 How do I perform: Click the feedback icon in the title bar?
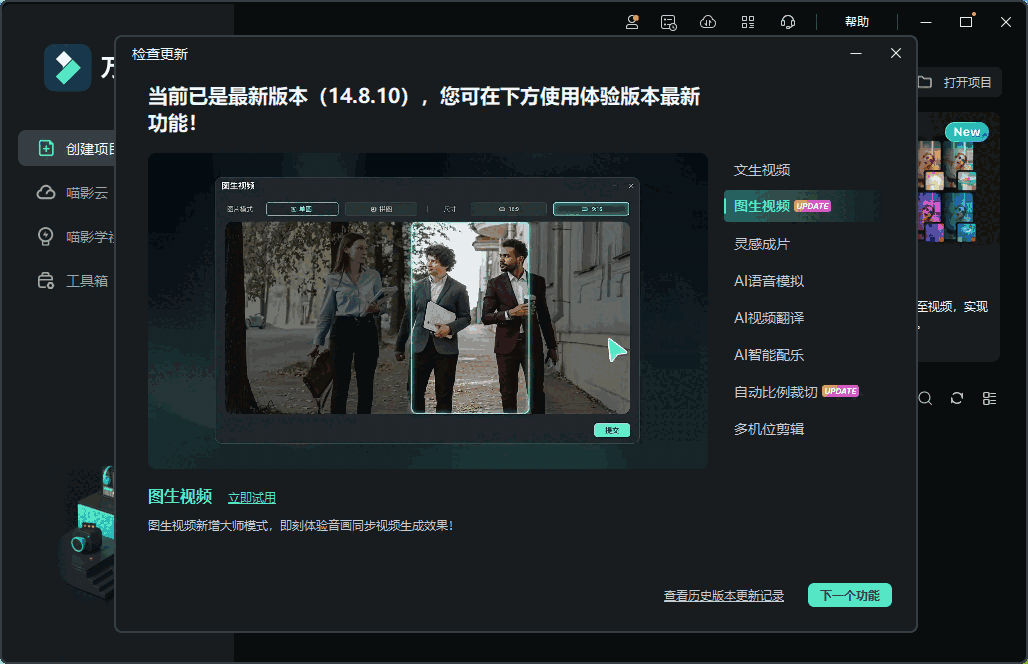point(669,21)
